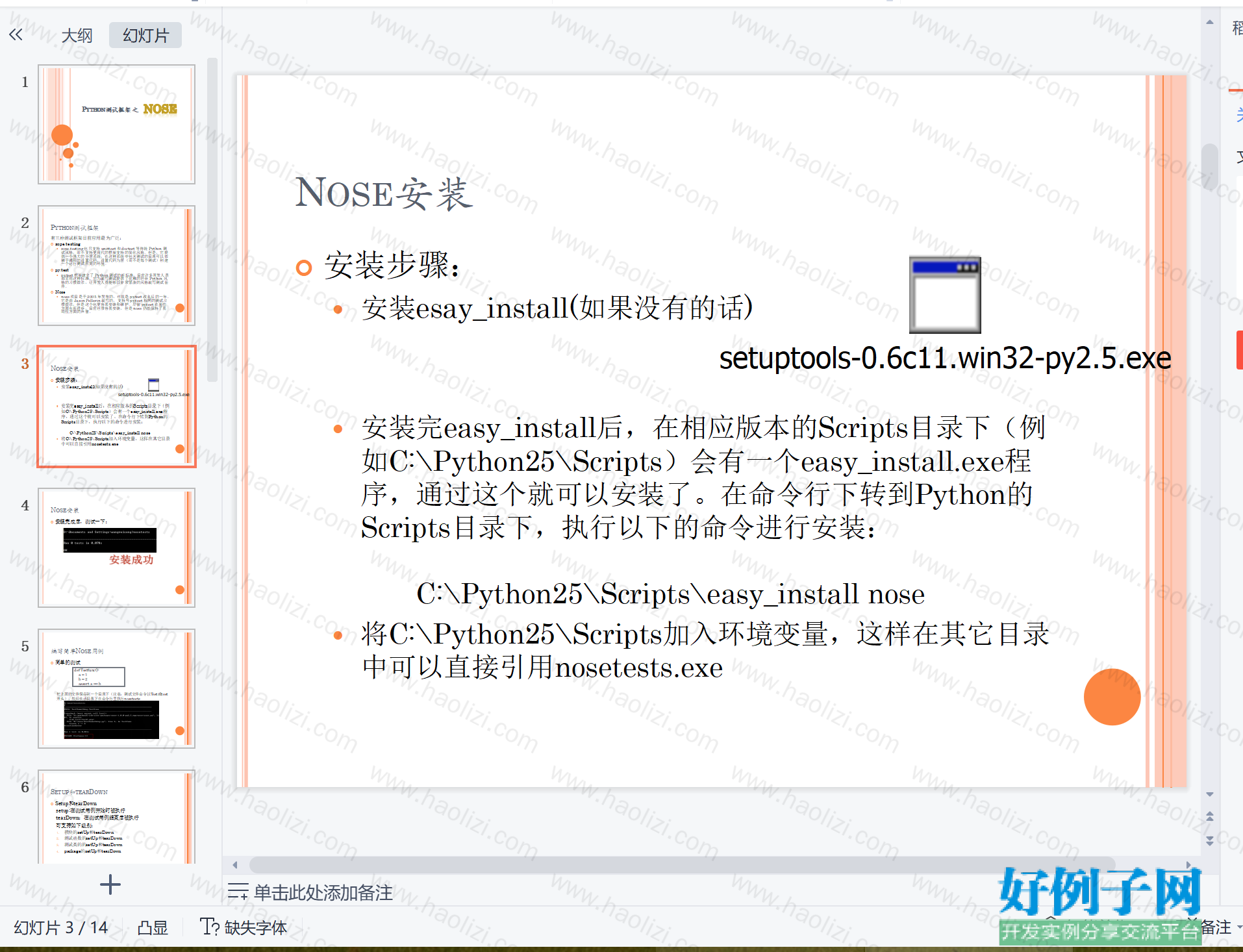Select the setuptools installer window icon image
The image size is (1243, 952).
pyautogui.click(x=945, y=295)
